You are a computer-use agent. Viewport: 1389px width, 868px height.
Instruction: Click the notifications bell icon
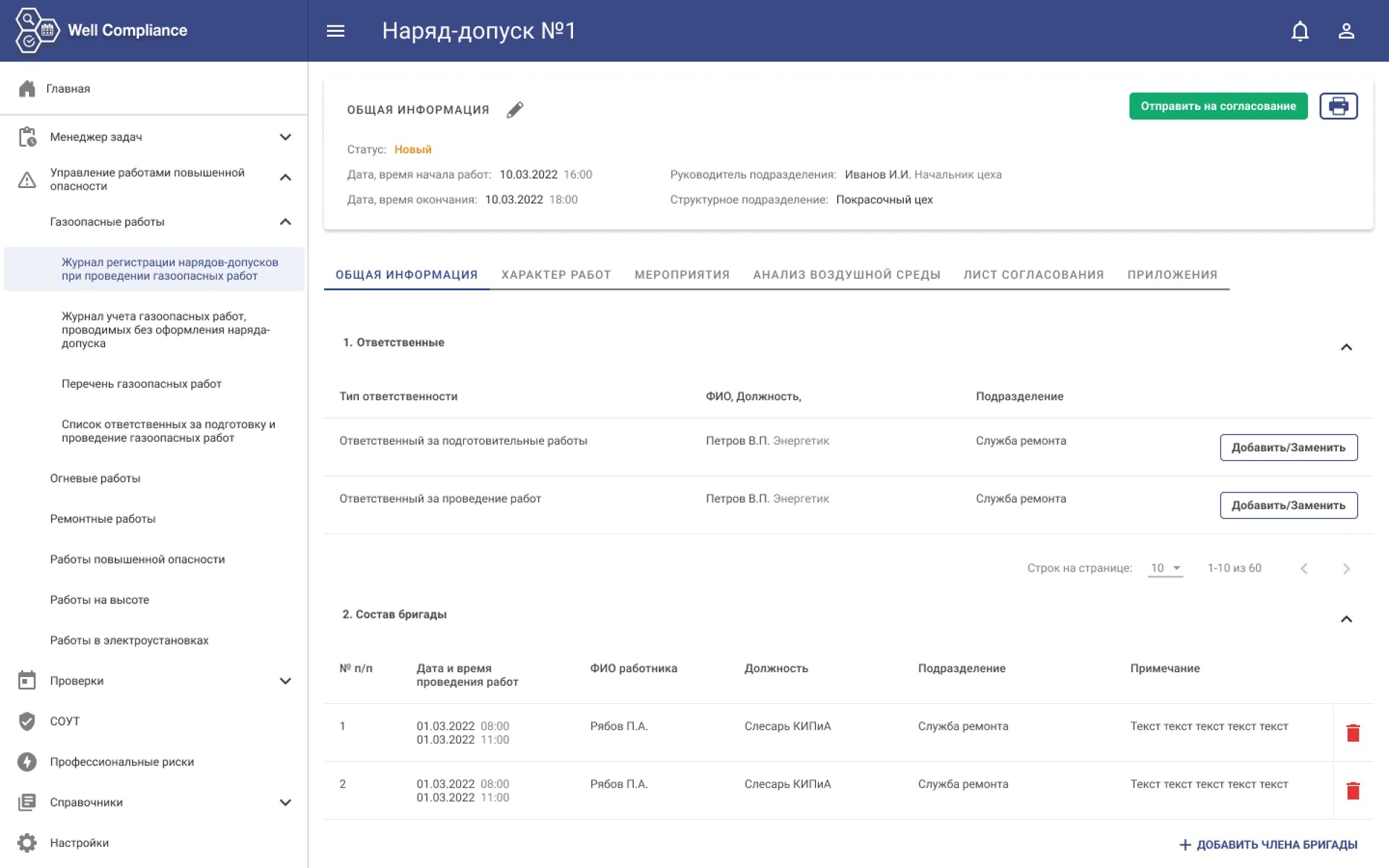pos(1299,31)
